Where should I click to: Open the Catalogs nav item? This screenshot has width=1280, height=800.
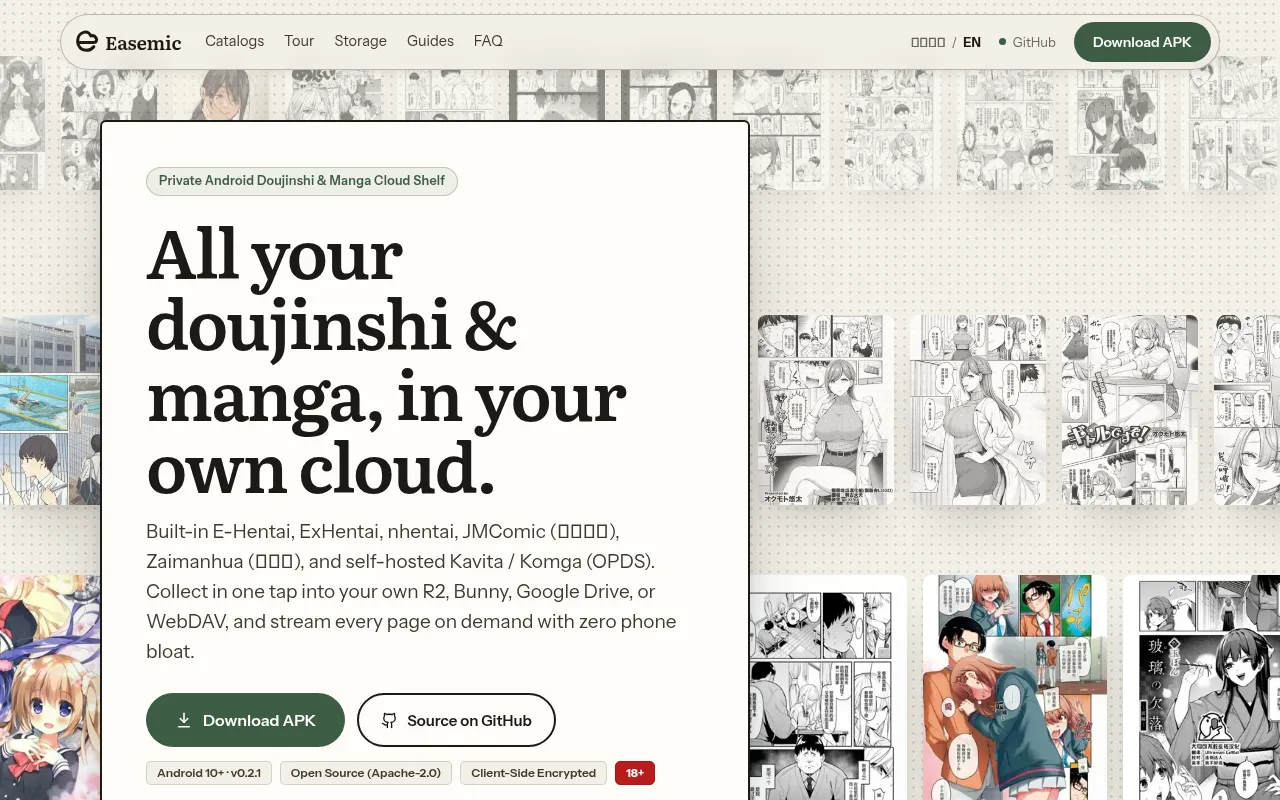click(x=235, y=41)
